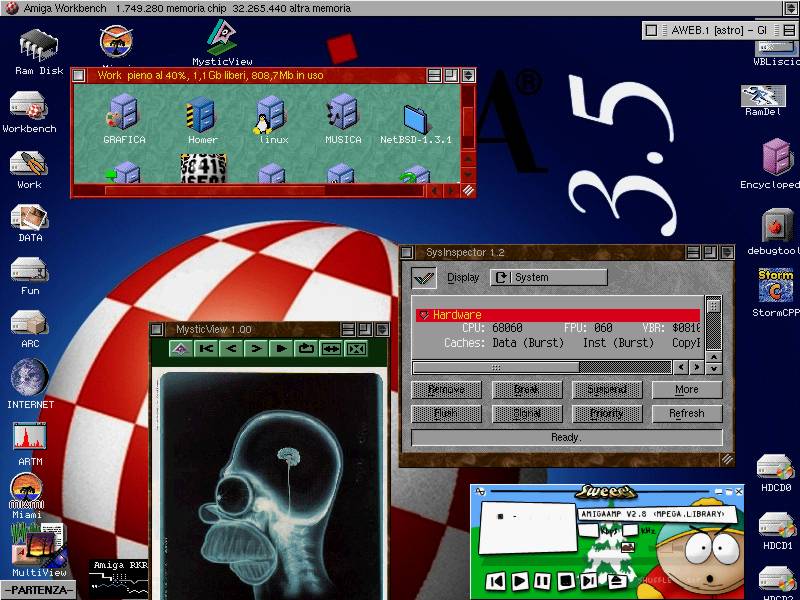This screenshot has width=800, height=600.
Task: Launch StormCPP from desktop
Action: tap(776, 286)
